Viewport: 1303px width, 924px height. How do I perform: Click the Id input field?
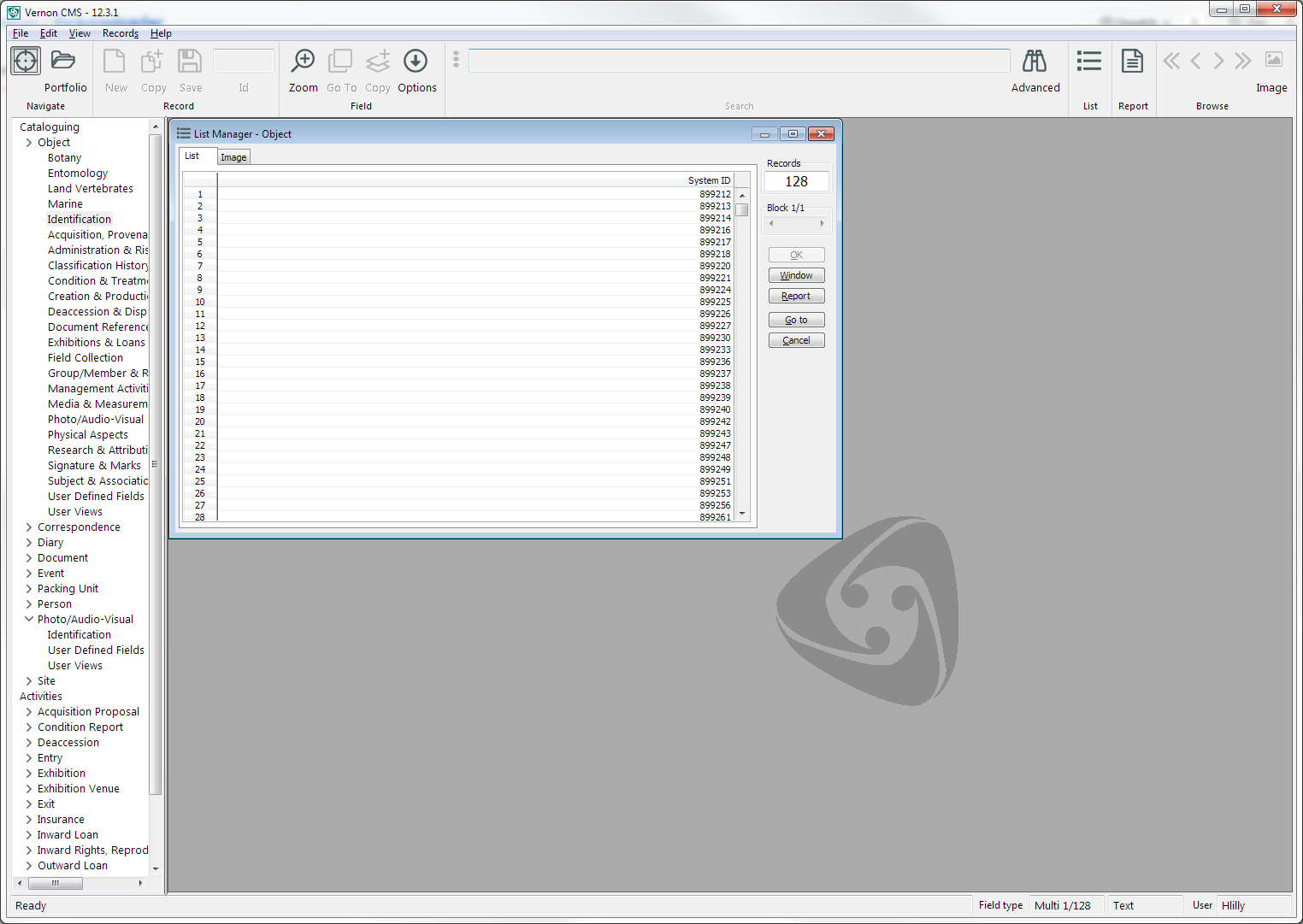coord(244,61)
